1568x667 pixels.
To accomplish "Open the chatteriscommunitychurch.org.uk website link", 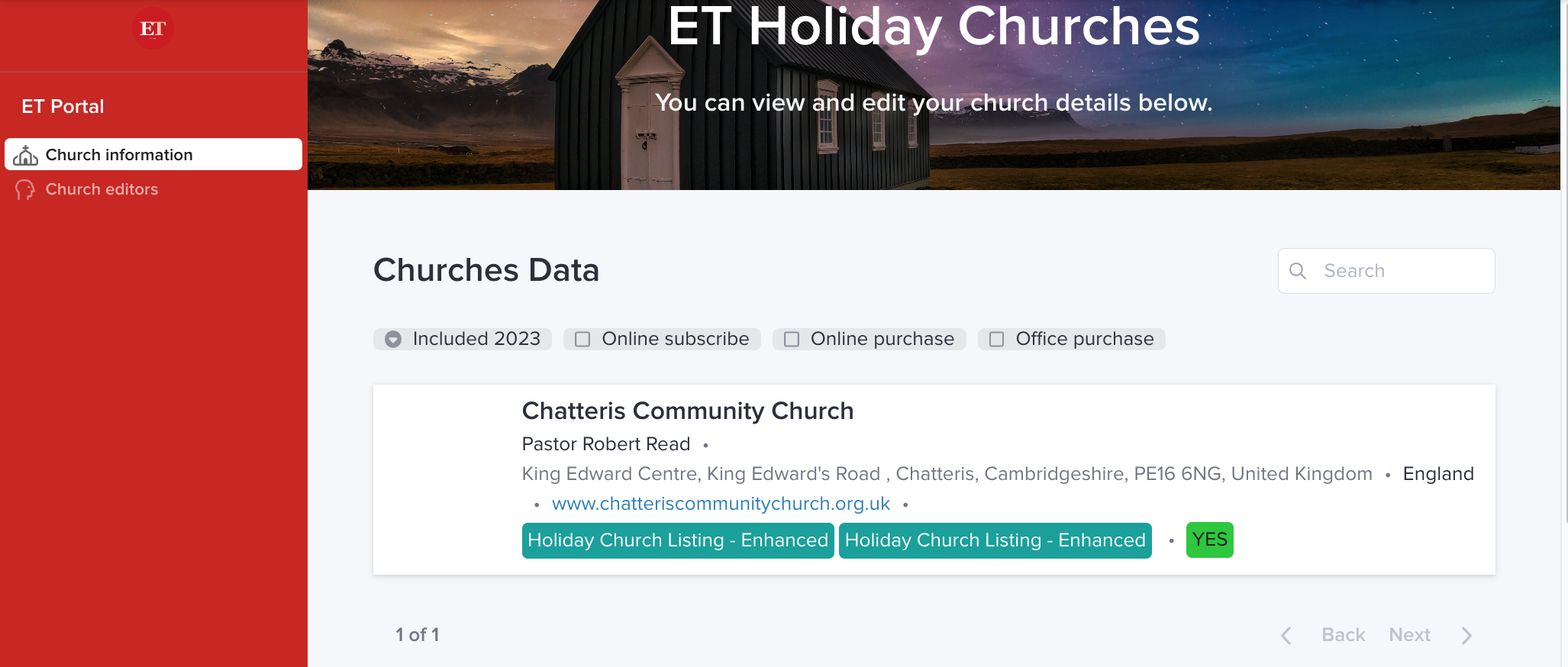I will (x=721, y=504).
